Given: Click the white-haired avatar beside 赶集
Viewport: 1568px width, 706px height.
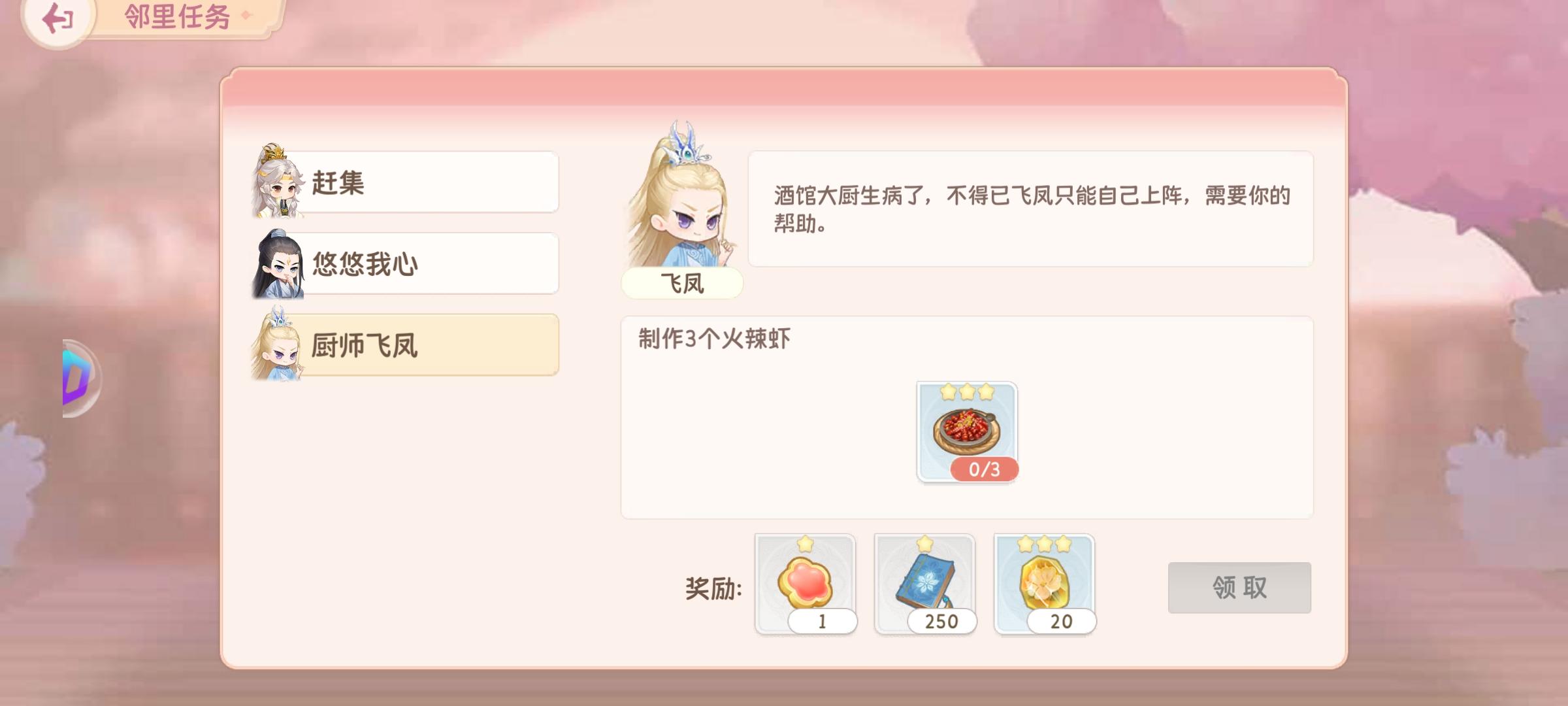Looking at the screenshot, I should click(x=278, y=180).
